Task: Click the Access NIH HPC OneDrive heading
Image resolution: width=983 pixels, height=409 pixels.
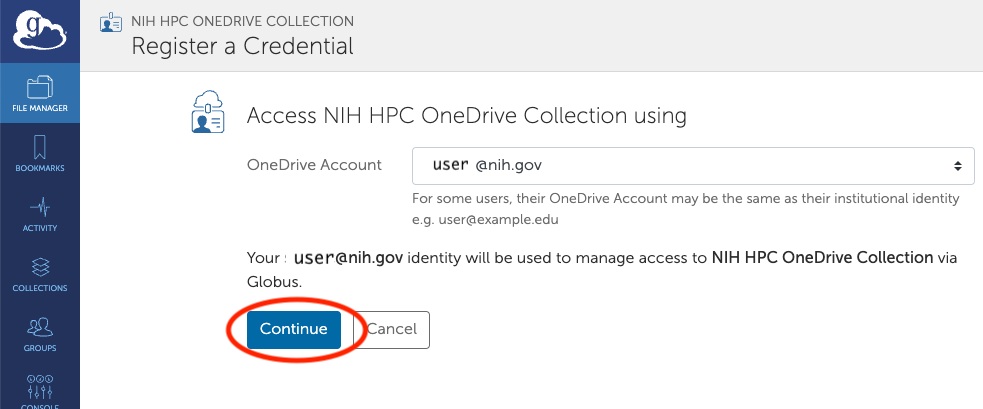Action: pos(466,116)
